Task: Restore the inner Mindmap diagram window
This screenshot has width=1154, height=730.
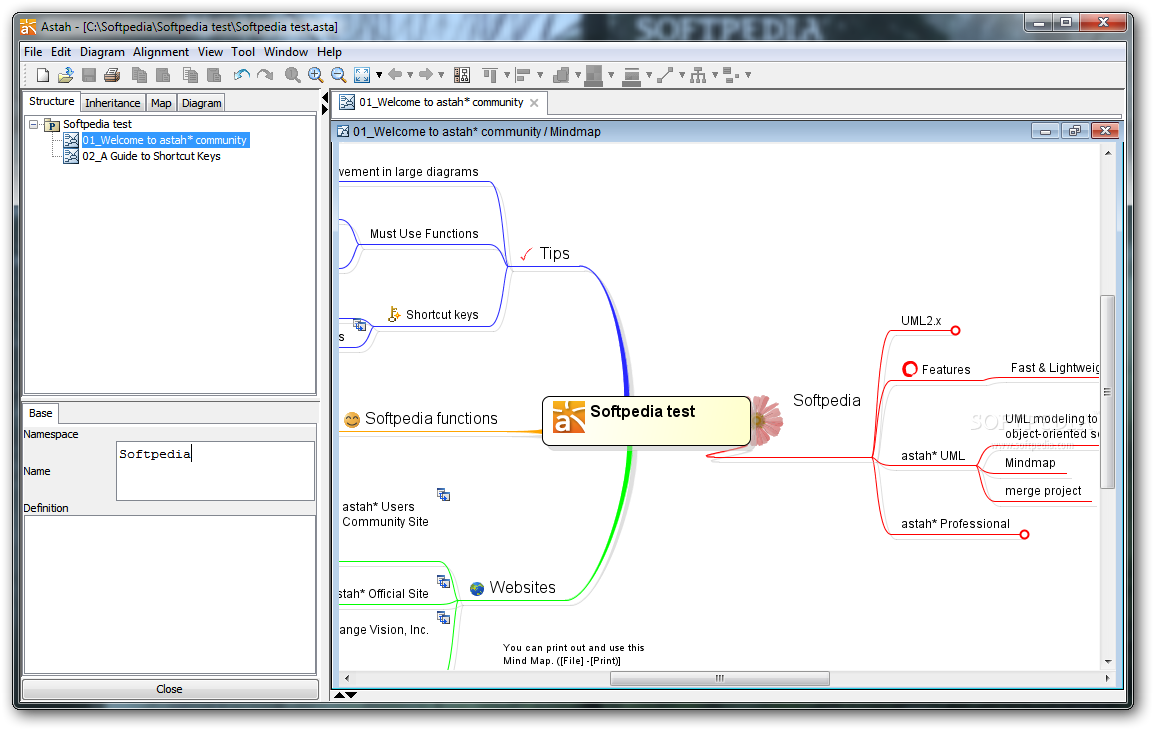Action: point(1075,132)
